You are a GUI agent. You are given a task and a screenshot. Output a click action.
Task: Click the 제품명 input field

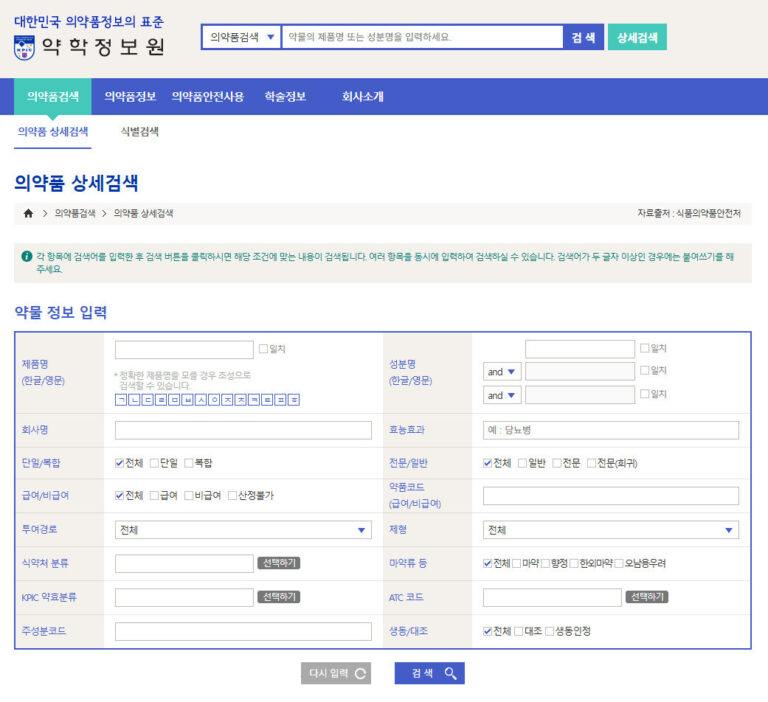tap(184, 349)
